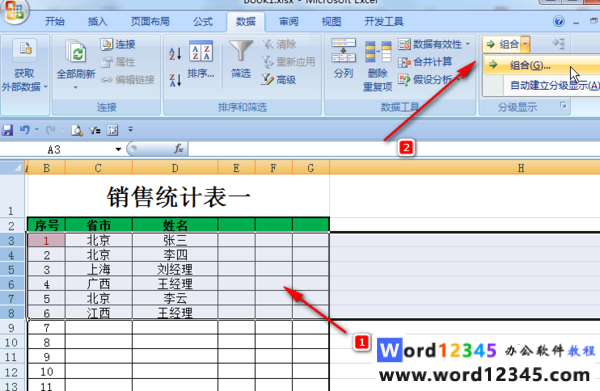Click the blue Help question icon
Viewport: 600px width, 391px height.
click(559, 21)
